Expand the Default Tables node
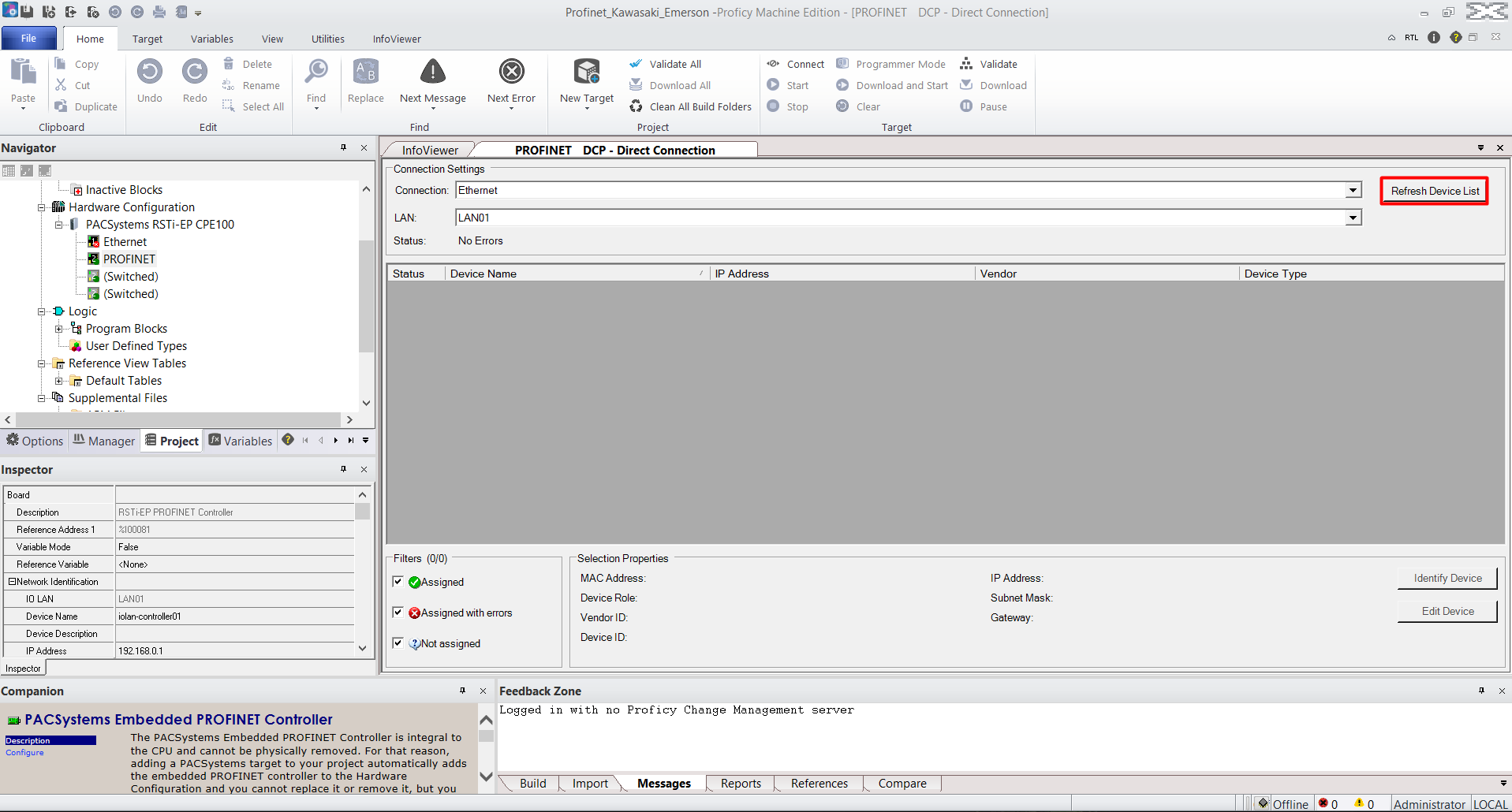 pos(59,381)
